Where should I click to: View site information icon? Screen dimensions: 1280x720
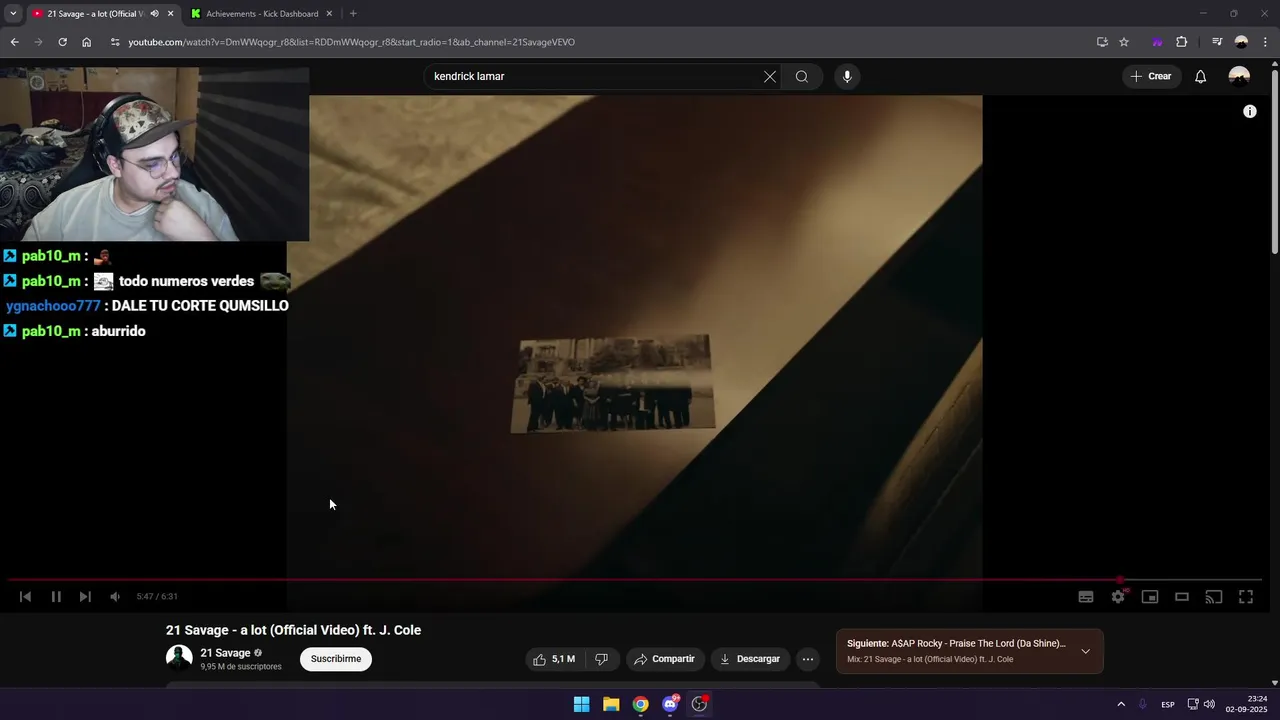[115, 42]
